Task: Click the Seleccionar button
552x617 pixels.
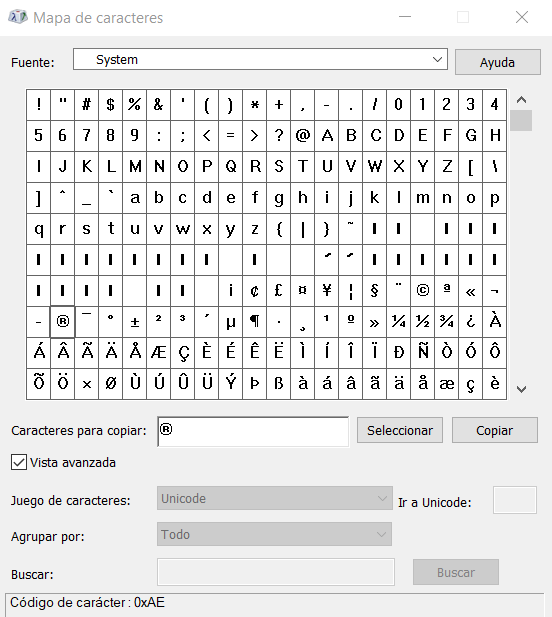Action: [400, 430]
